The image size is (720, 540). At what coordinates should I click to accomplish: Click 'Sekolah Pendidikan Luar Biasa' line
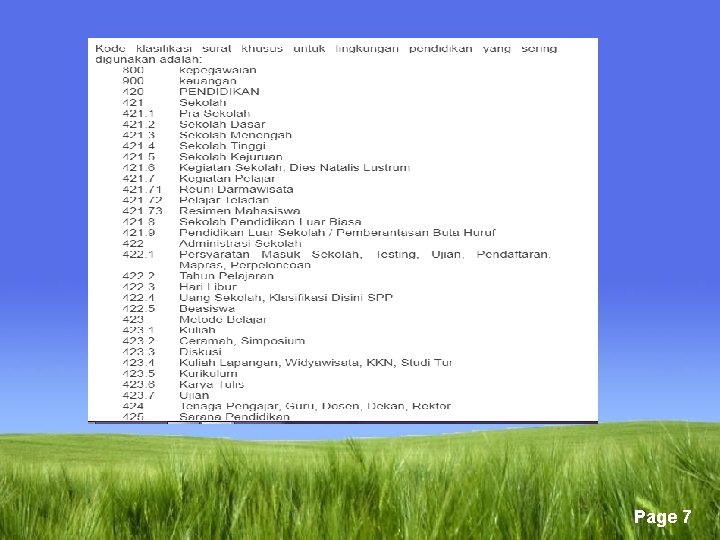[x=242, y=221]
